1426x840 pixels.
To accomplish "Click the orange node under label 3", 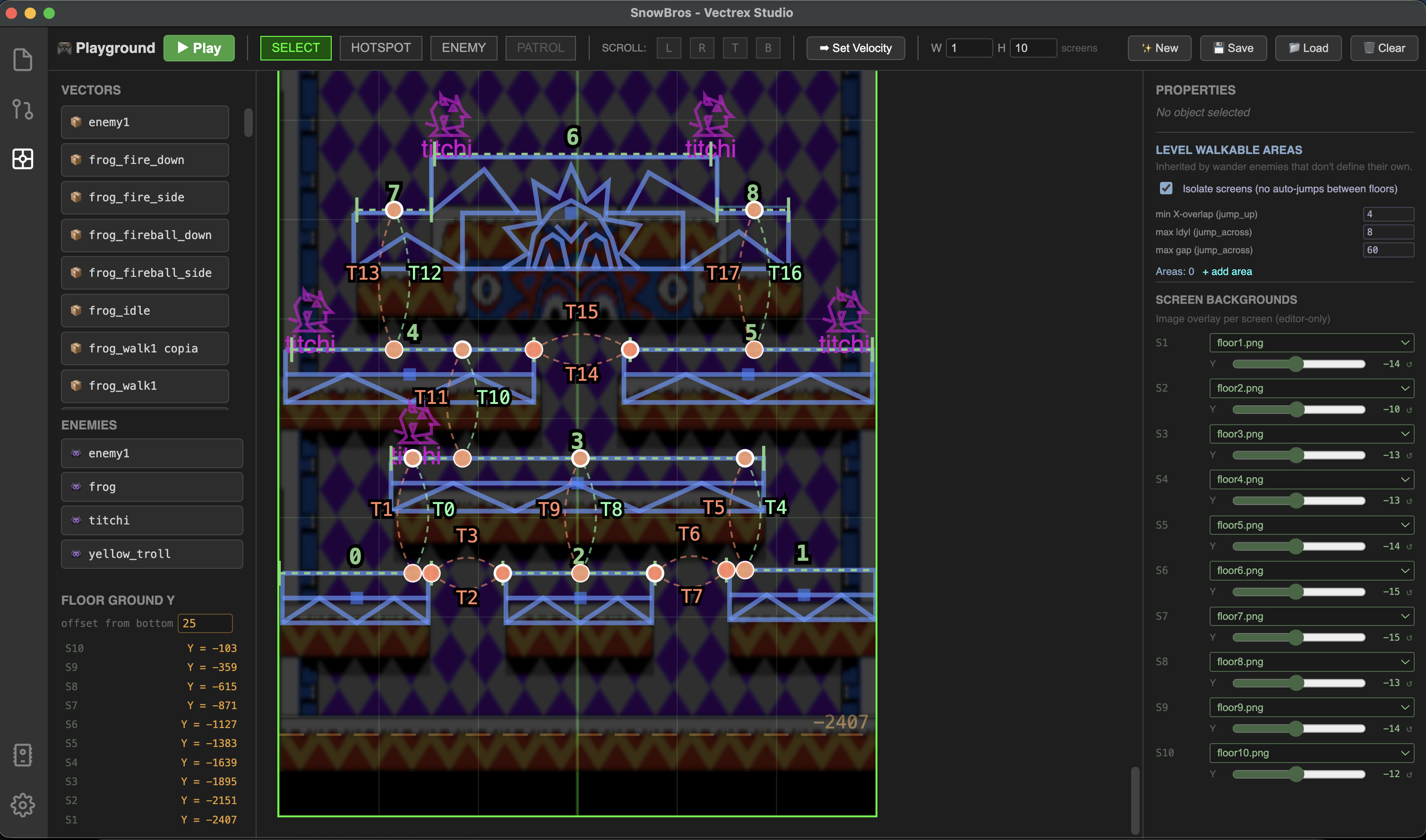I will pos(580,458).
